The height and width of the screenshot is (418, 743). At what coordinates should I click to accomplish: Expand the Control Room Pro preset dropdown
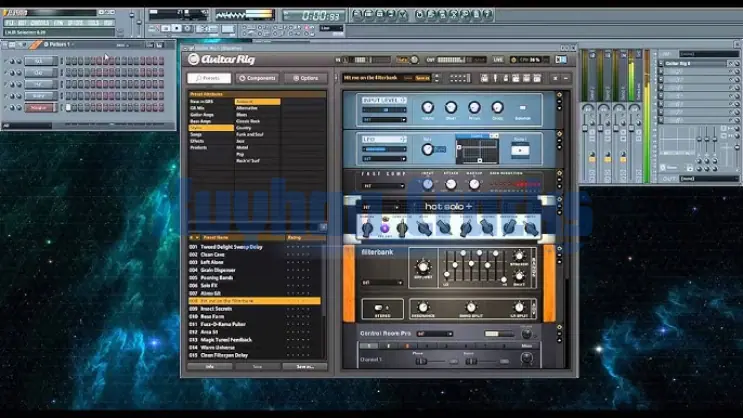tap(434, 333)
